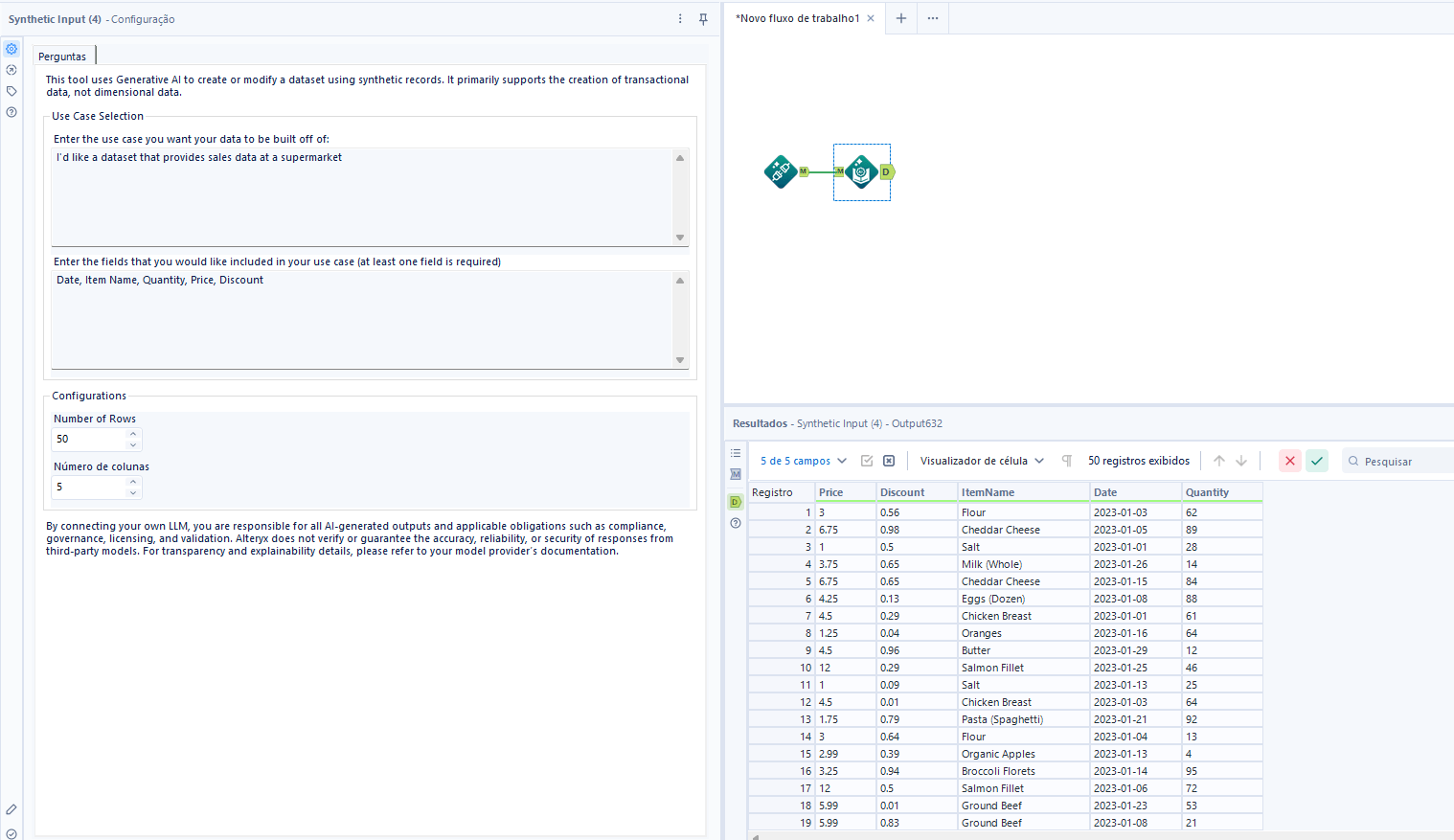Open the Annotation tag icon in sidebar

click(11, 91)
